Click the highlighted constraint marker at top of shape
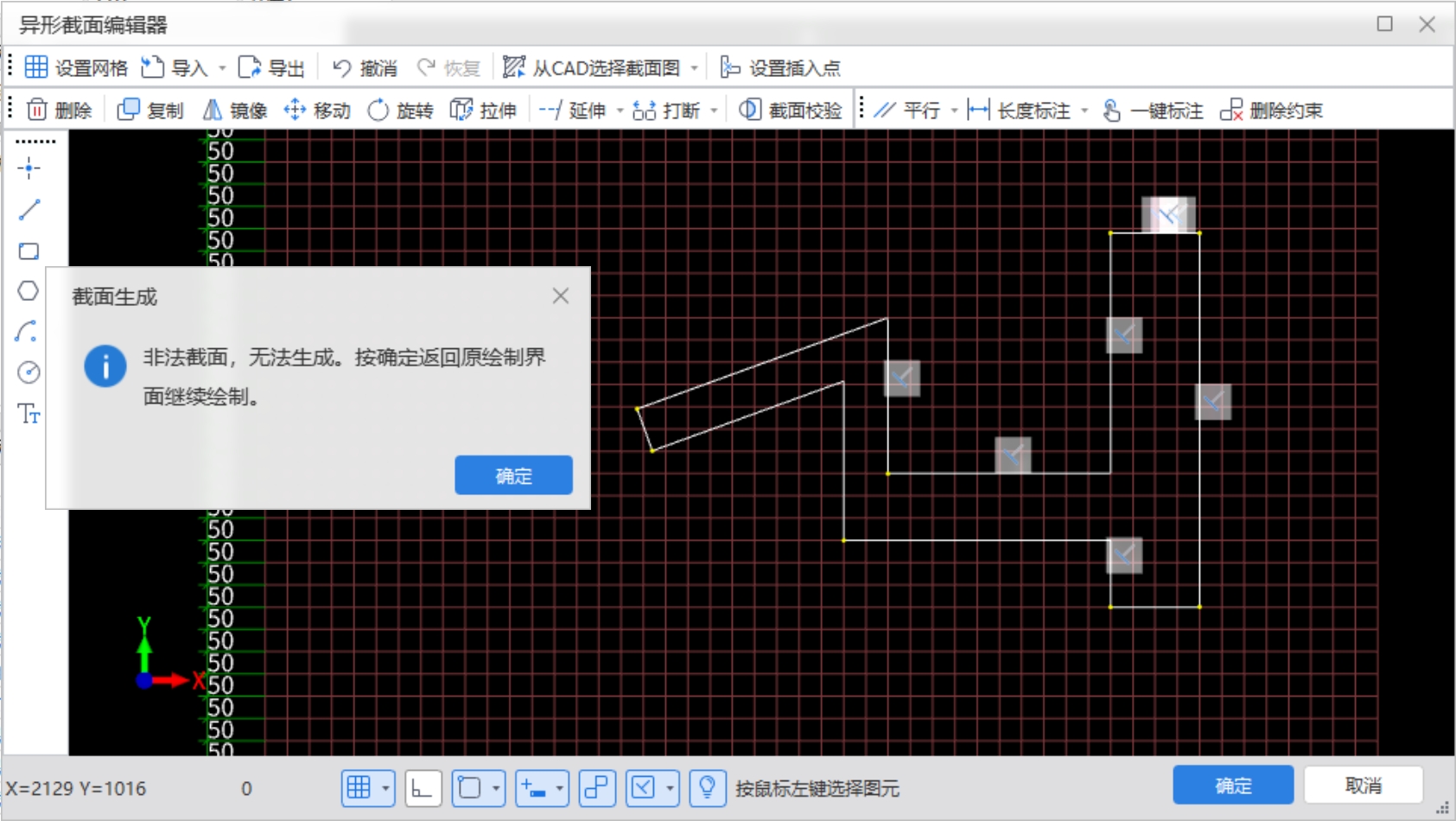1456x821 pixels. (x=1168, y=214)
